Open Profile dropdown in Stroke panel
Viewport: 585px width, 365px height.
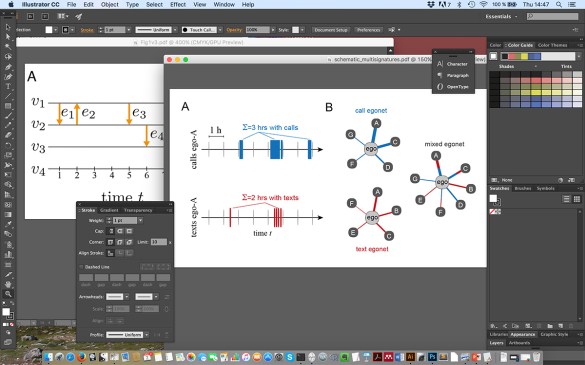pyautogui.click(x=147, y=335)
